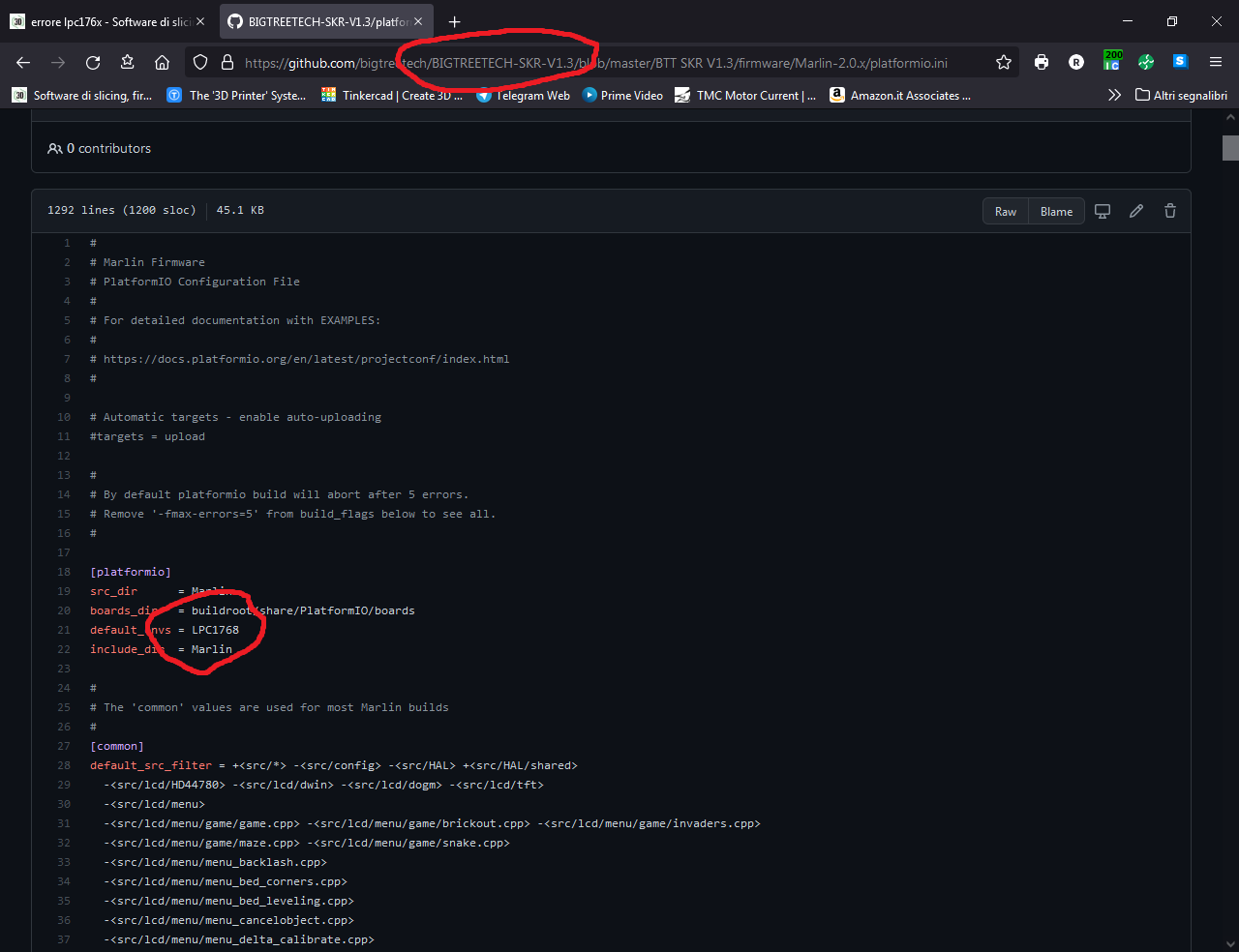
Task: Click the Blame button
Action: tap(1056, 211)
